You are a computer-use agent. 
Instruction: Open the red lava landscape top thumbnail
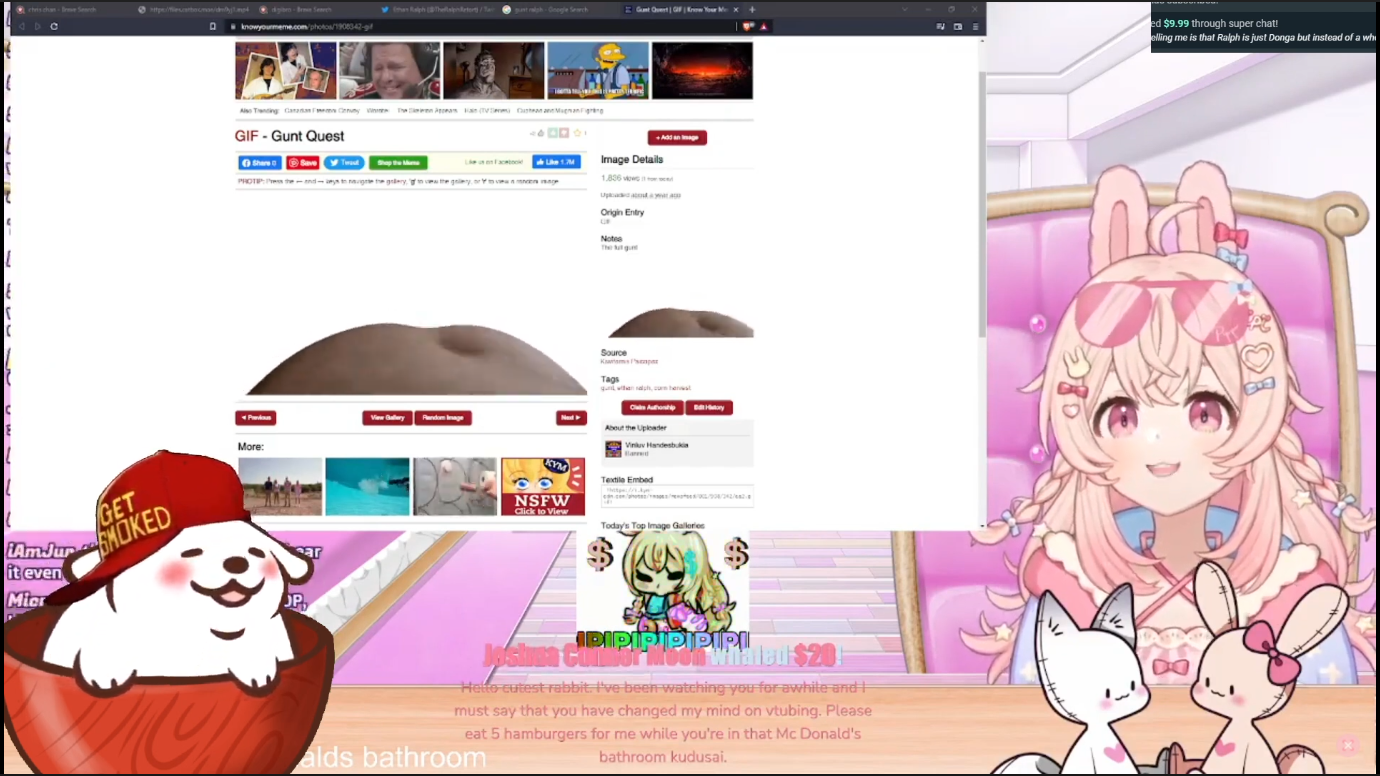click(x=702, y=70)
